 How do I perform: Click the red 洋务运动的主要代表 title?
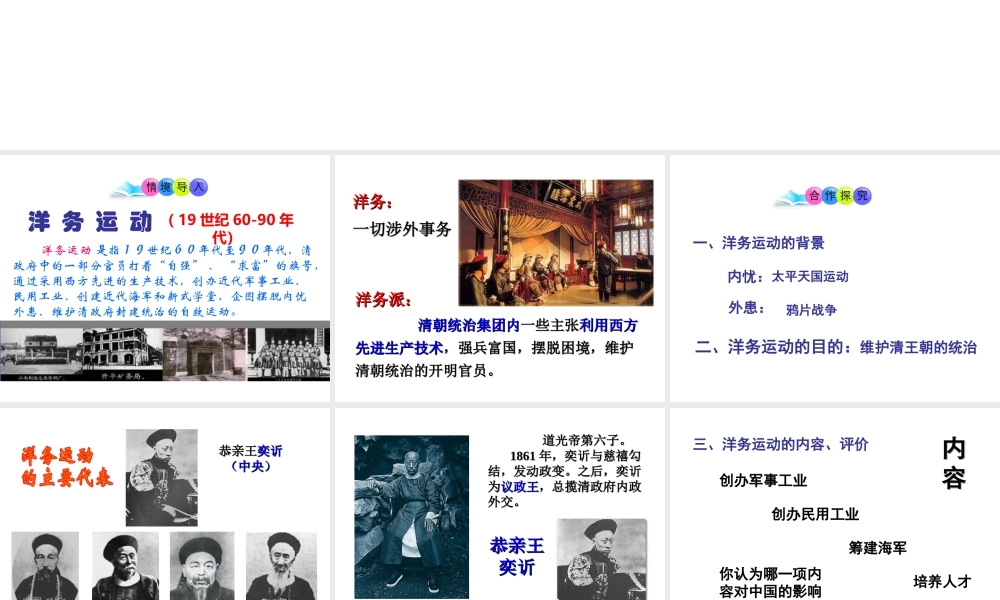(67, 466)
